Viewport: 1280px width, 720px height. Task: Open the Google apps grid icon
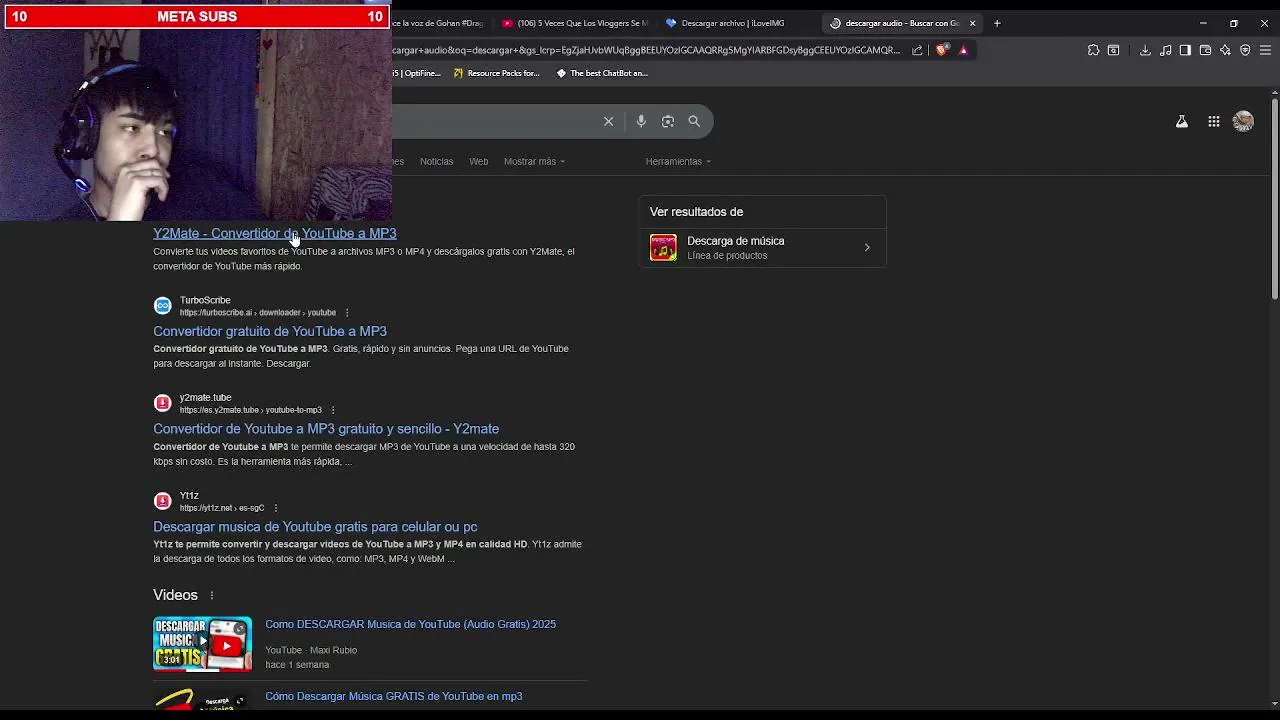pyautogui.click(x=1213, y=121)
